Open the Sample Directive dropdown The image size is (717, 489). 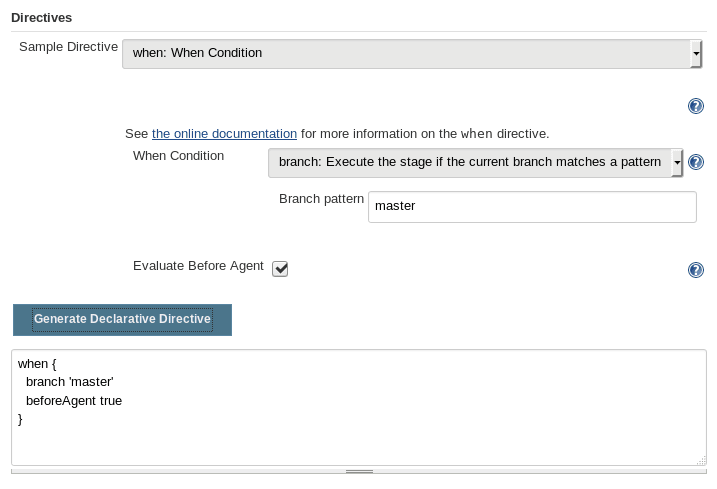pos(405,53)
